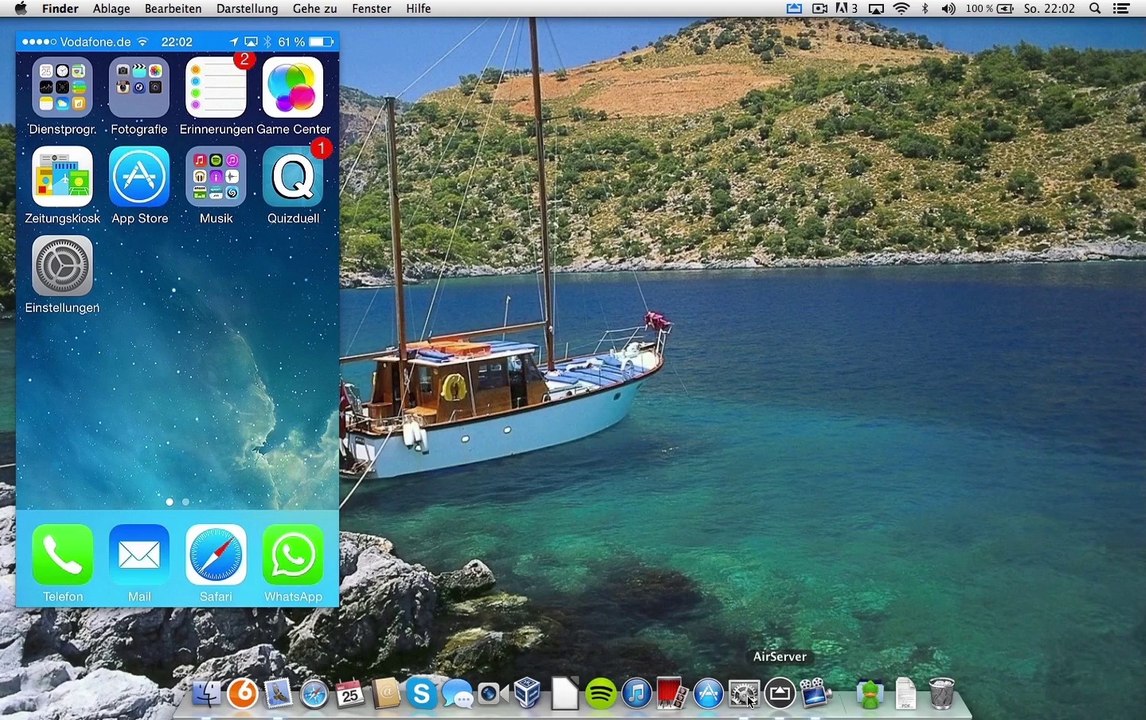Click the Vodafone.de carrier text on iPhone
Image resolution: width=1146 pixels, height=720 pixels.
click(96, 42)
